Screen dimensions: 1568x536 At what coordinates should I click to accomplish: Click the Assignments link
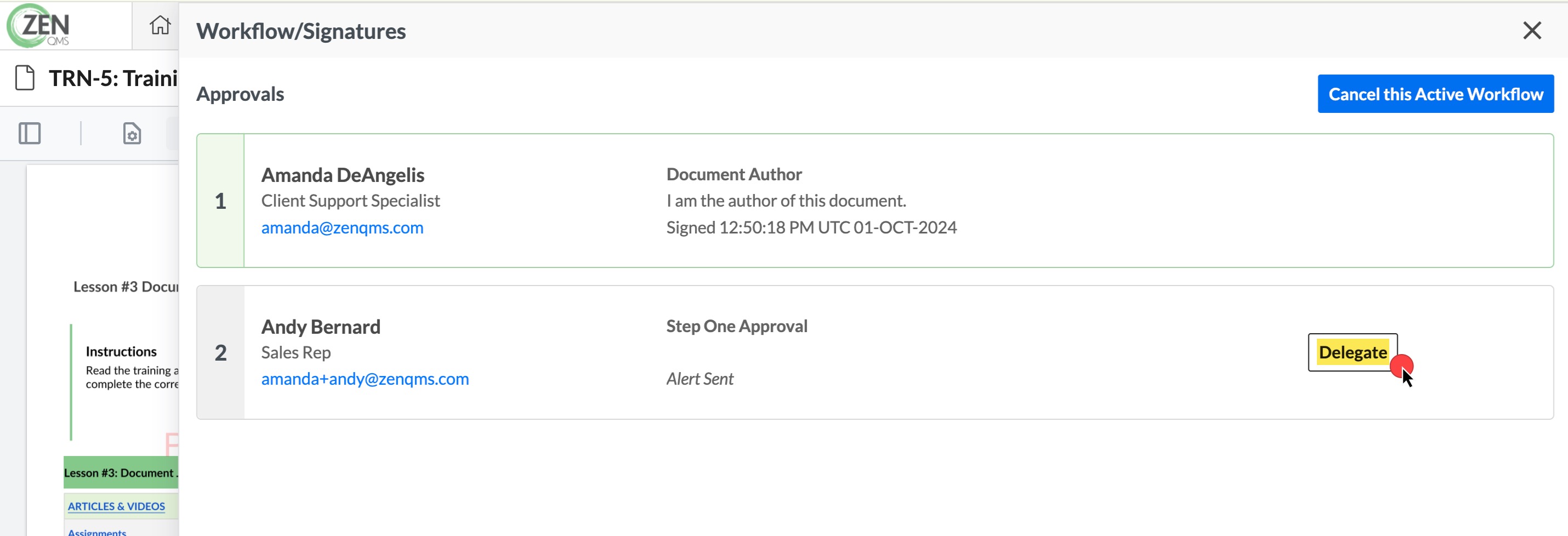click(97, 532)
